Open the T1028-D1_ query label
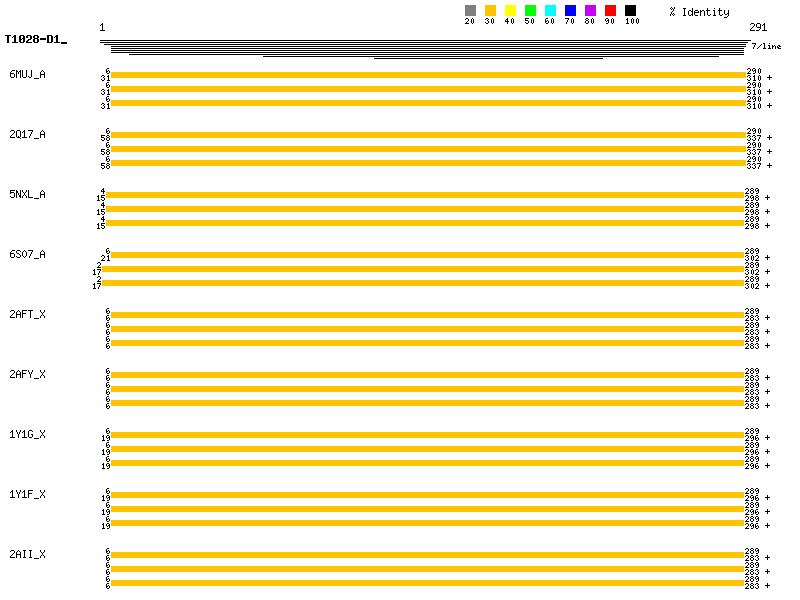This screenshot has width=800, height=600. (35, 40)
